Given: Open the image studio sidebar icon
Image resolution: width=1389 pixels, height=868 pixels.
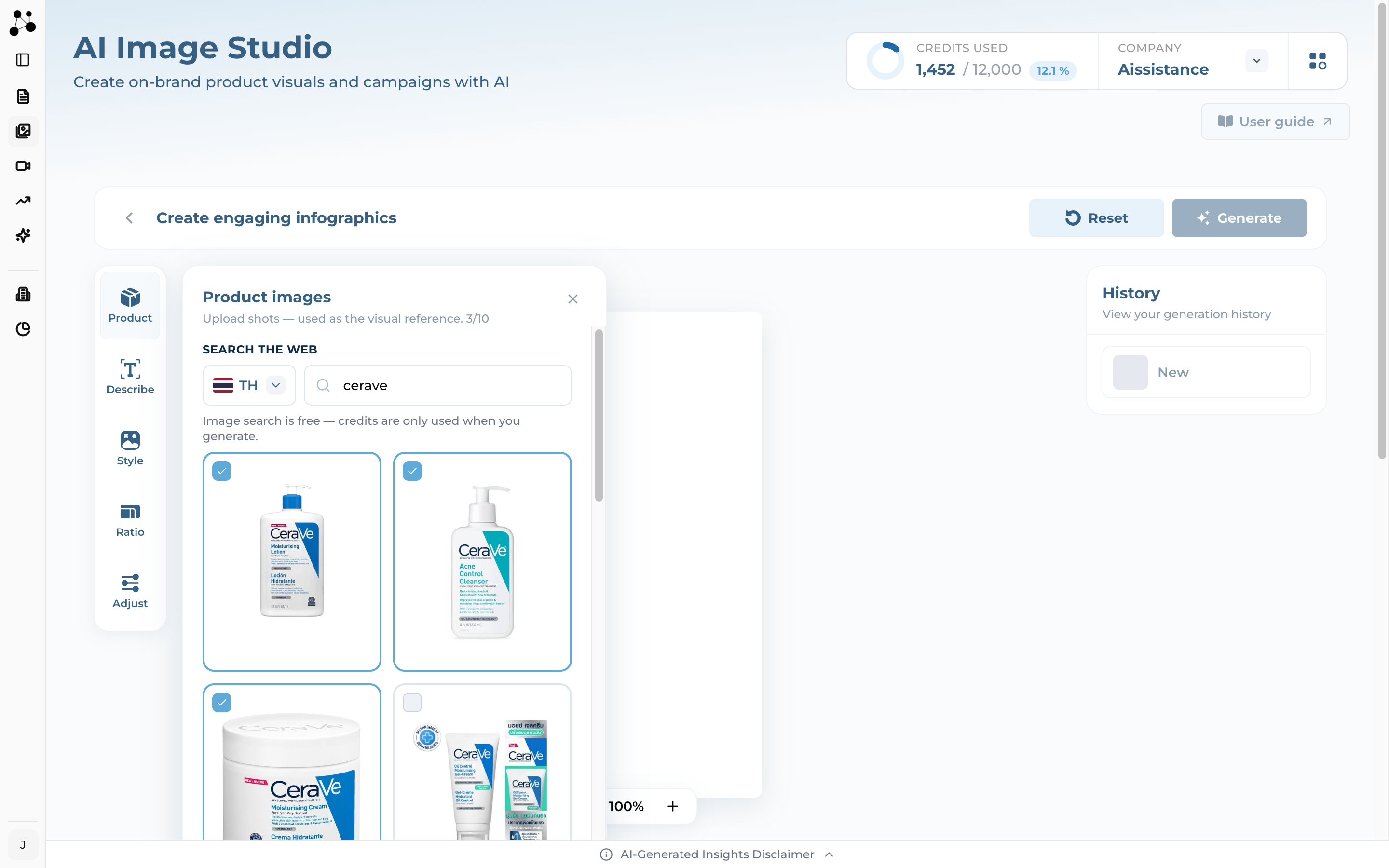Looking at the screenshot, I should coord(22,131).
